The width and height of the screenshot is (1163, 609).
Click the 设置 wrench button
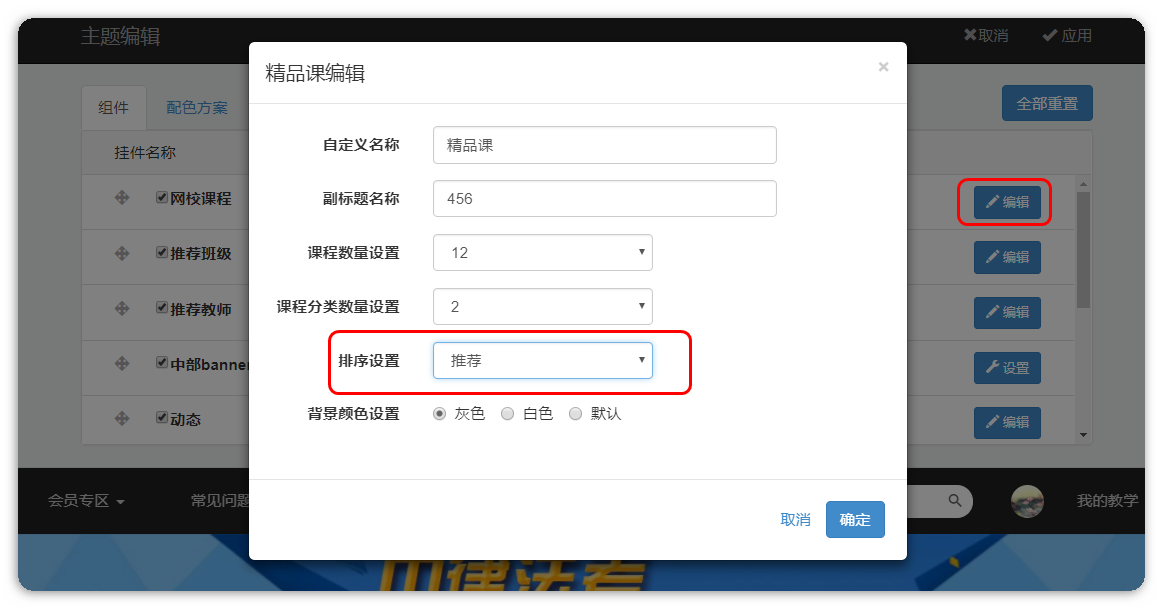tap(1007, 368)
